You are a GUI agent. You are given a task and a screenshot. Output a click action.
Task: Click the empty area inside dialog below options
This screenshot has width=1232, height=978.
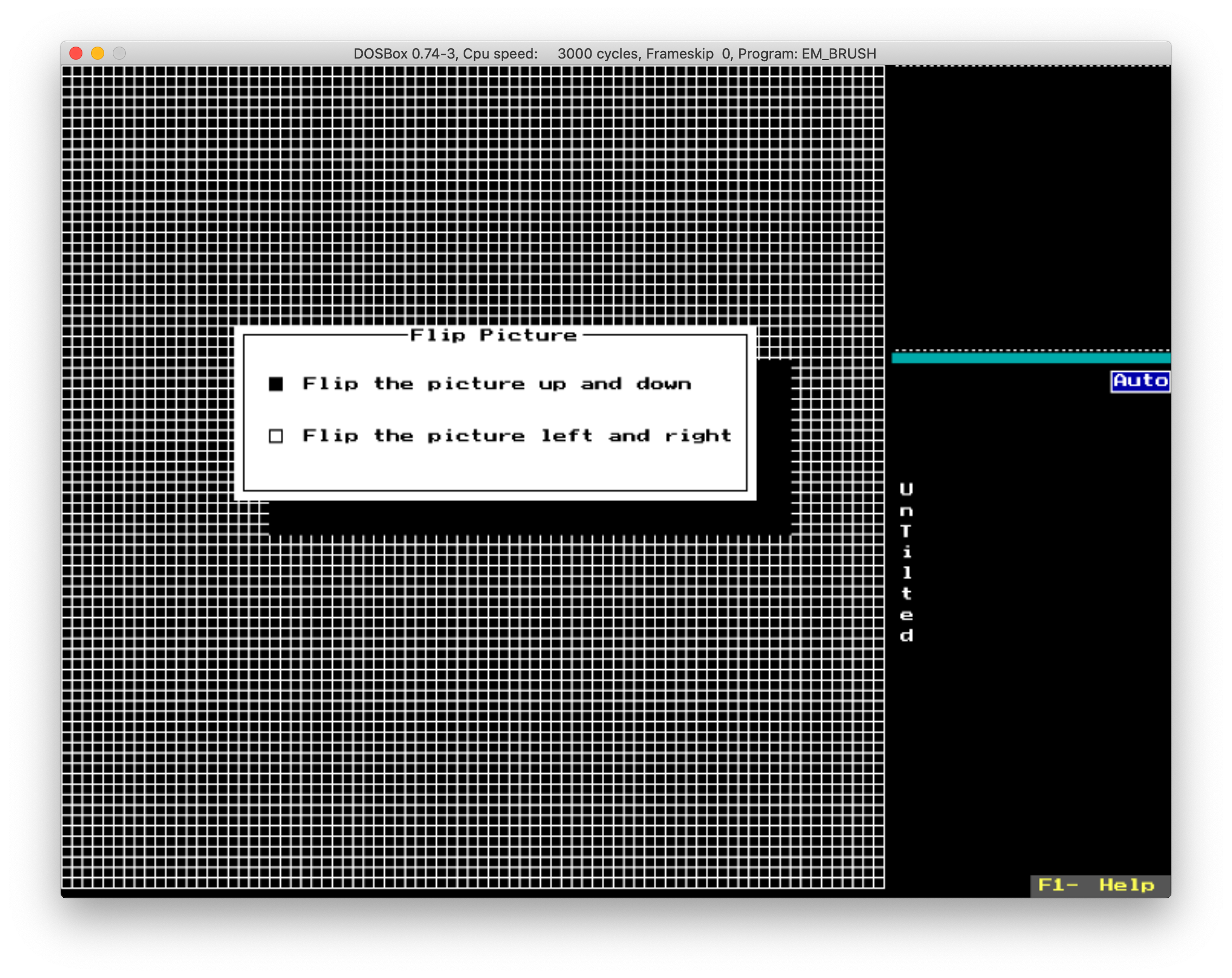point(495,468)
